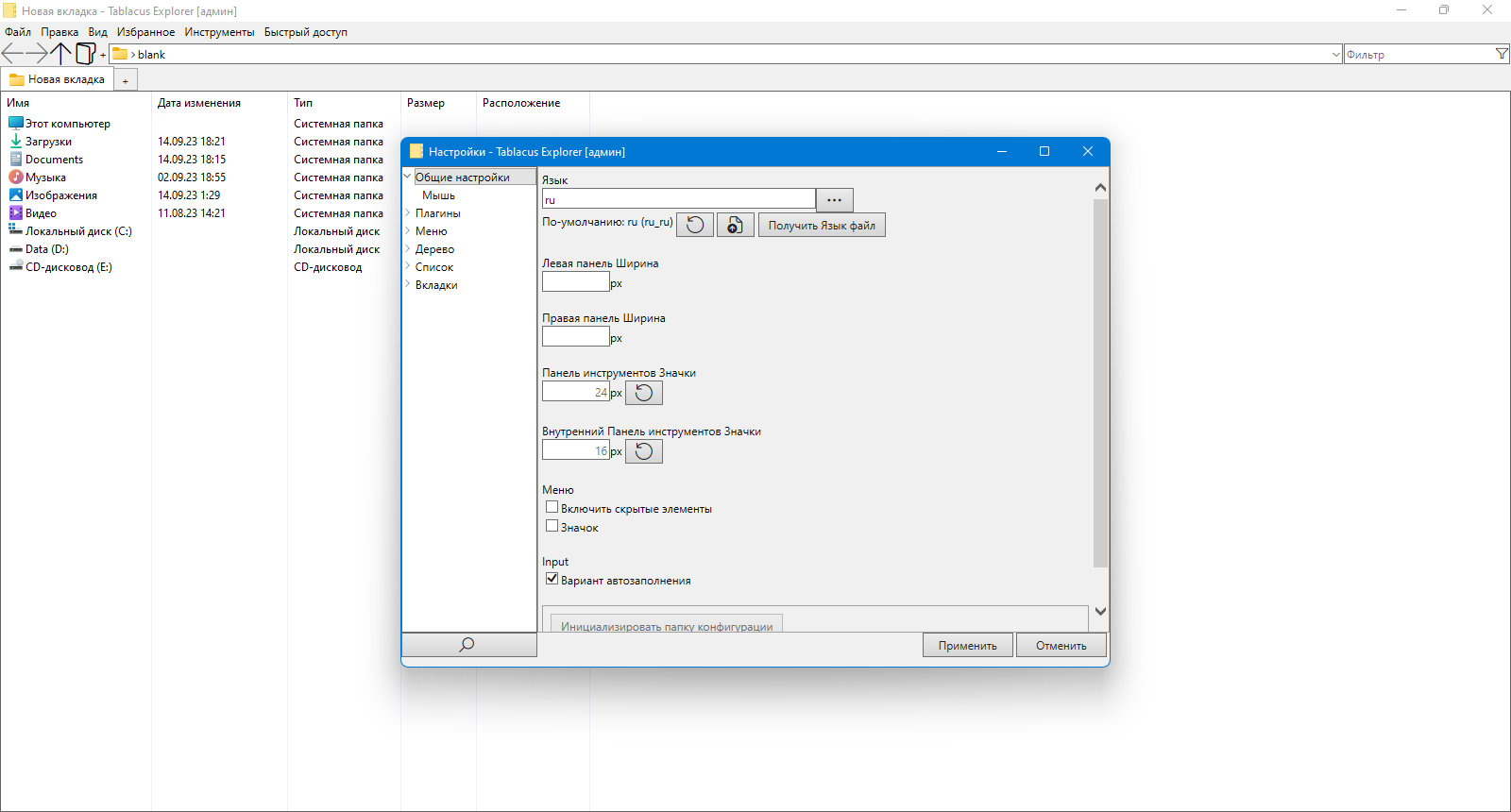Check the 'Значок' checkbox
This screenshot has width=1511, height=812.
[552, 526]
